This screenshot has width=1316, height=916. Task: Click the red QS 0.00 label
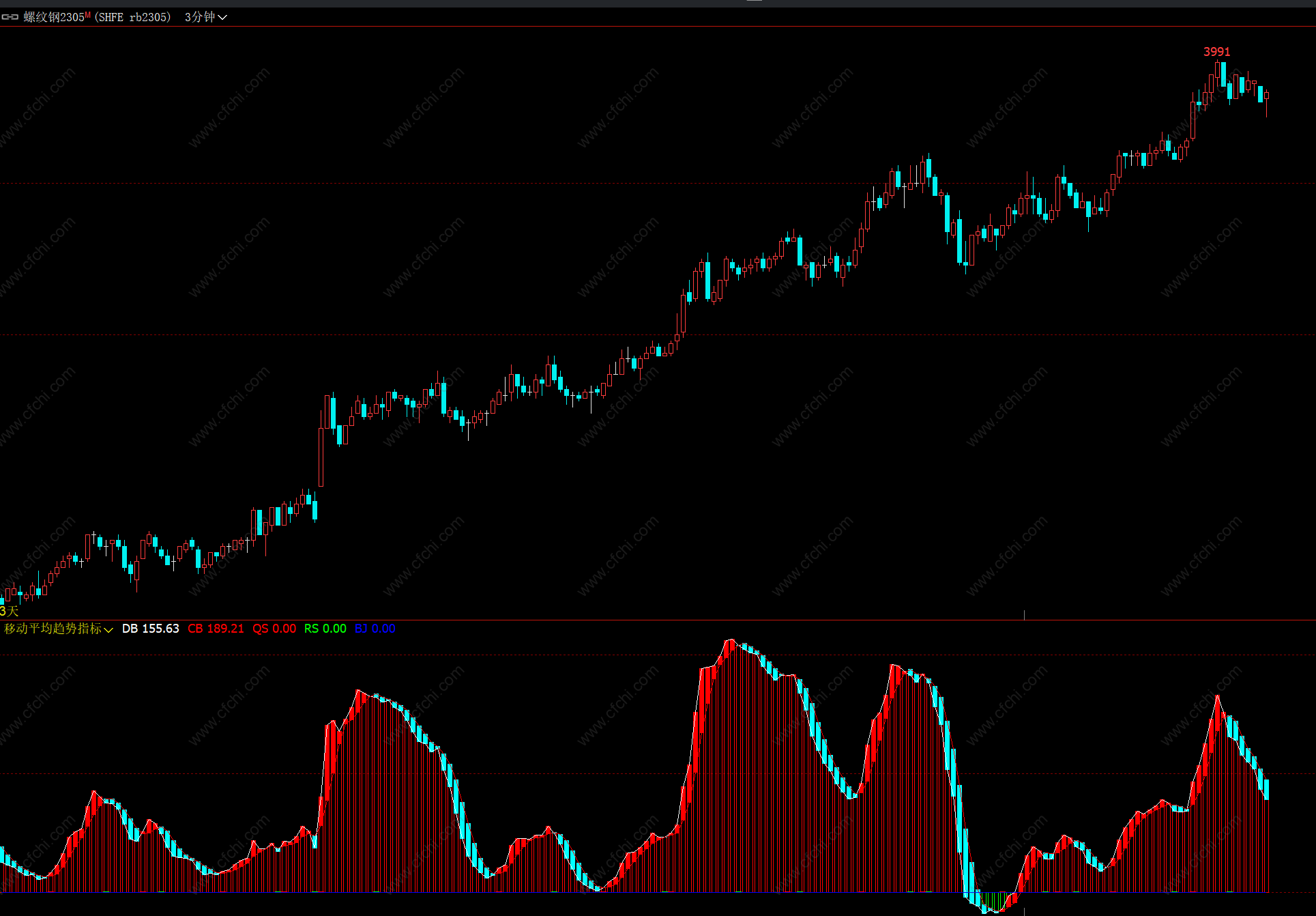274,629
